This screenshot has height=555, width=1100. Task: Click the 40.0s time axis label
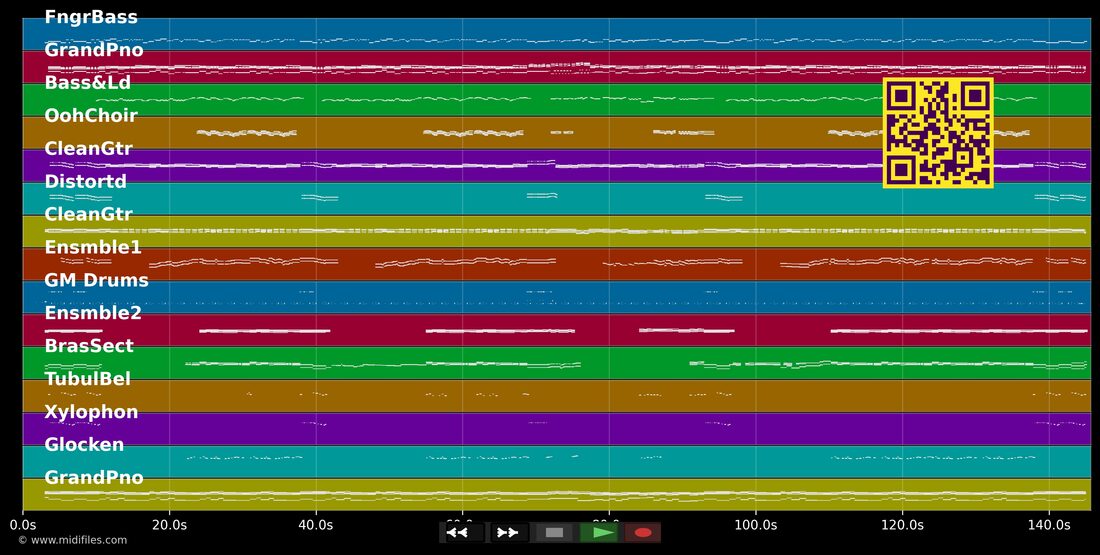316,525
